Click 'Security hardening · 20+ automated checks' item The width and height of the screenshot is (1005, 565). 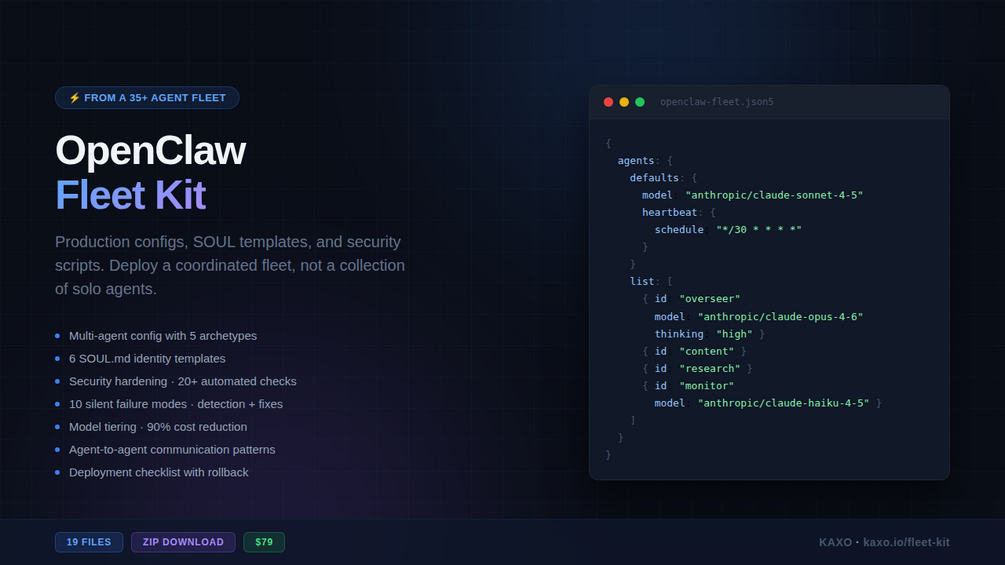pyautogui.click(x=183, y=381)
